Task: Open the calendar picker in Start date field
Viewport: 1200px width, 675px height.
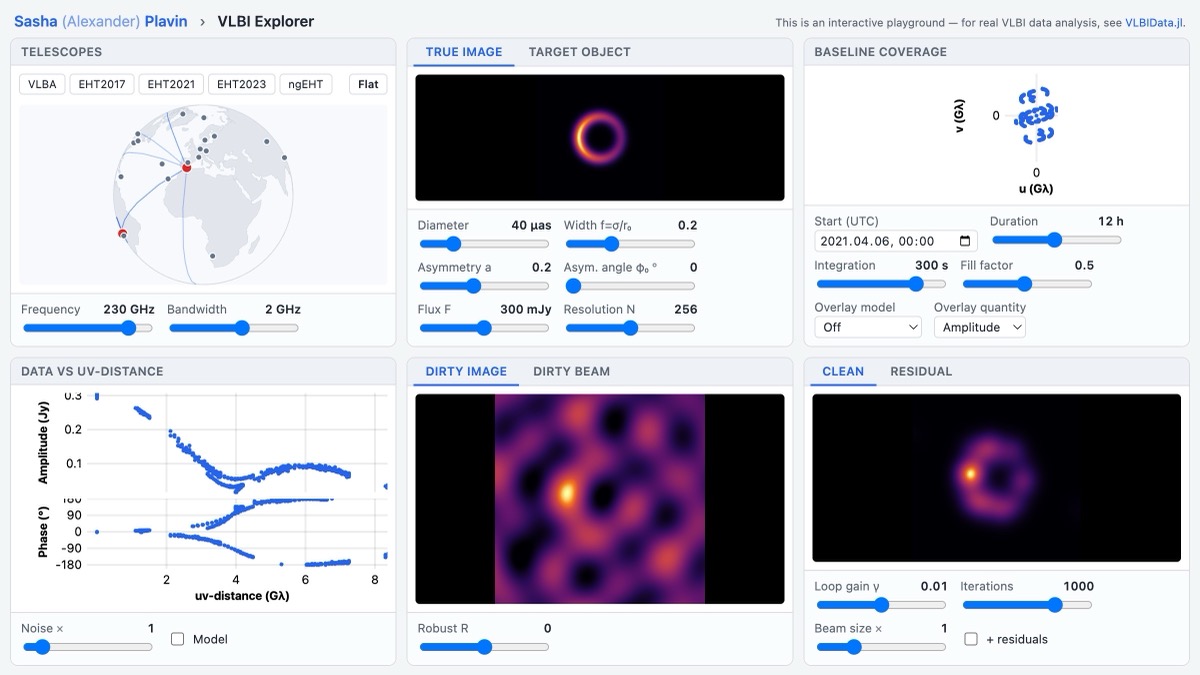Action: click(964, 241)
